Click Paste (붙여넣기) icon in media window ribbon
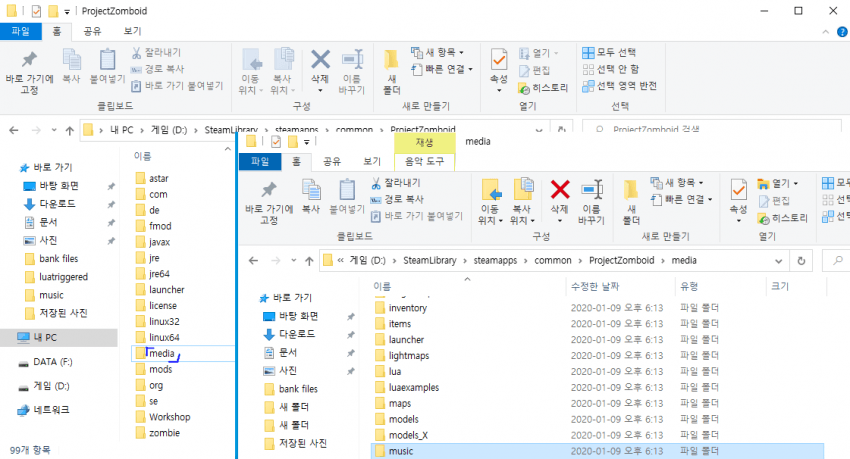 coord(347,190)
